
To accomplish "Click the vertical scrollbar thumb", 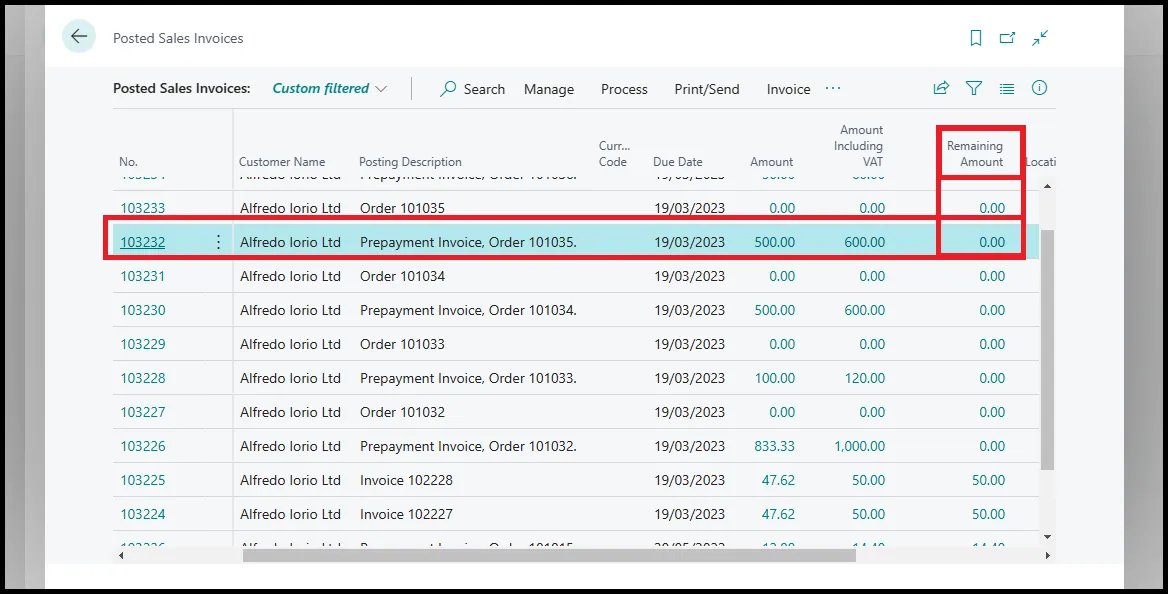I will click(x=1047, y=350).
